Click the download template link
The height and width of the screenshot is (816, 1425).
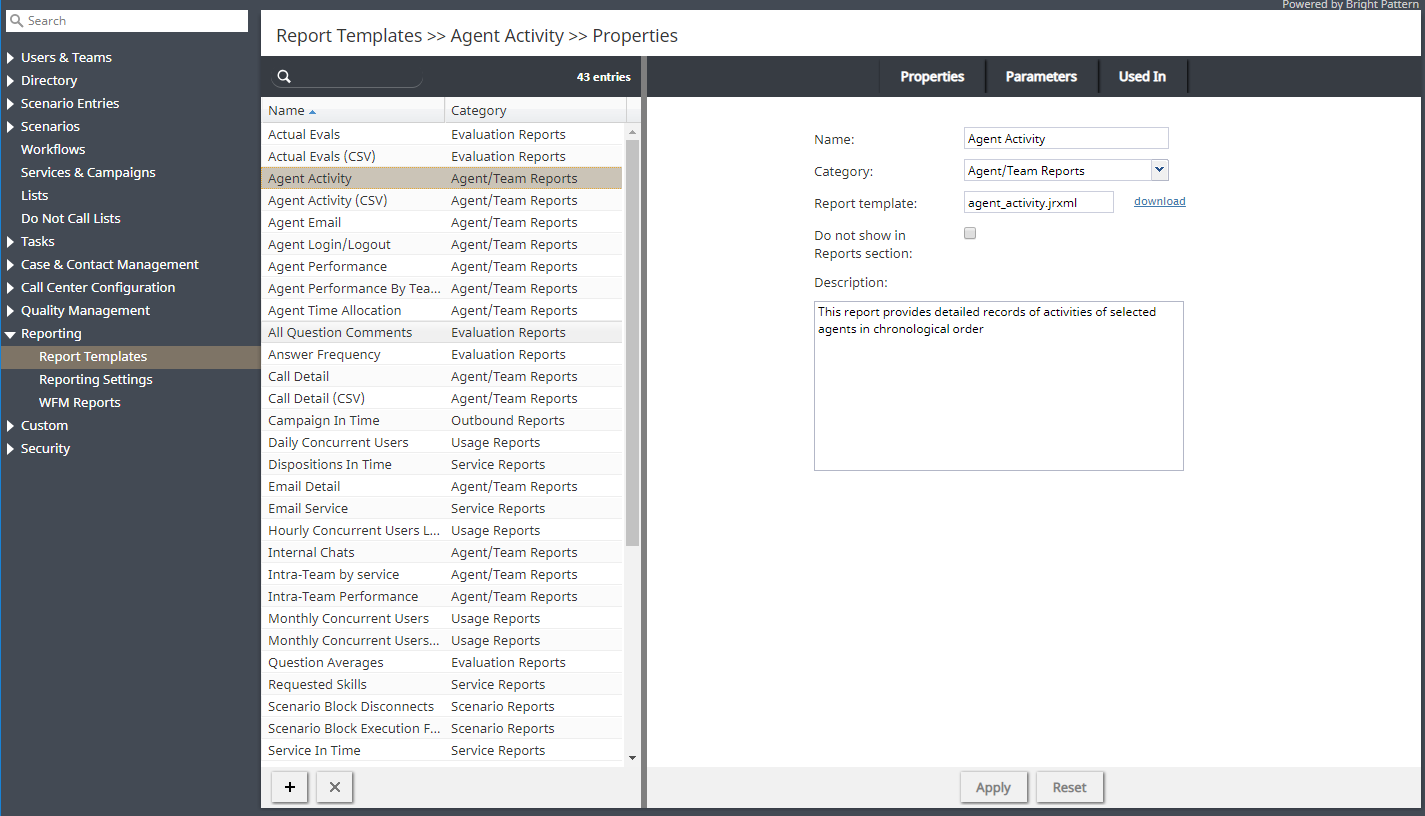tap(1160, 201)
